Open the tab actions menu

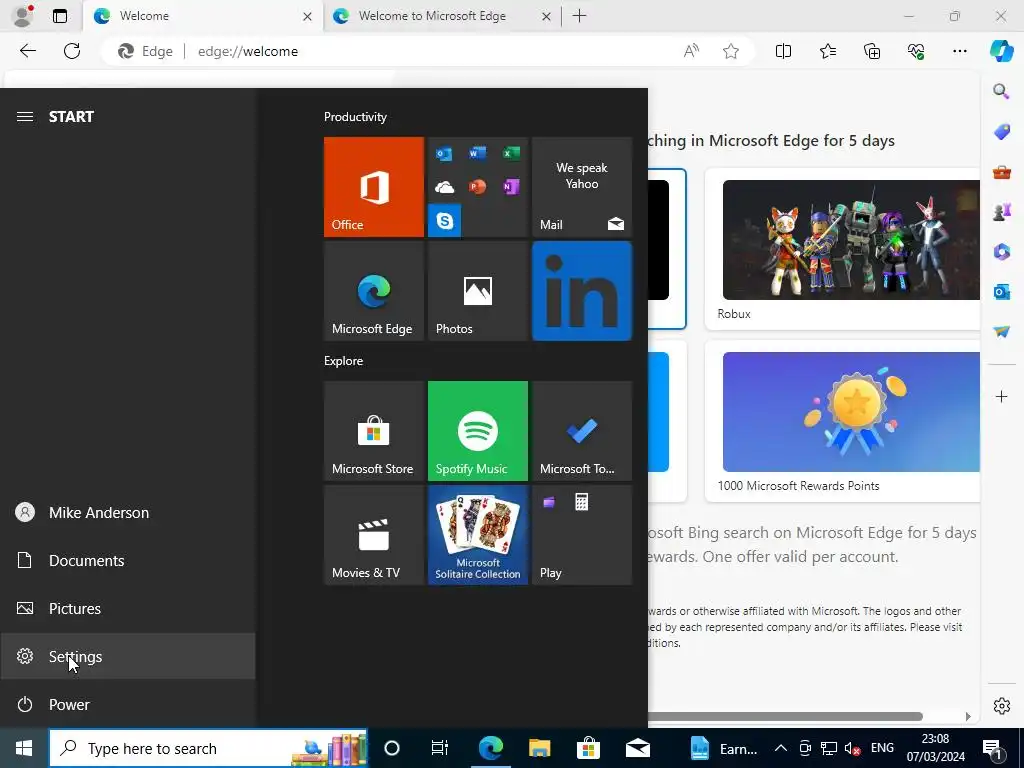pos(60,16)
